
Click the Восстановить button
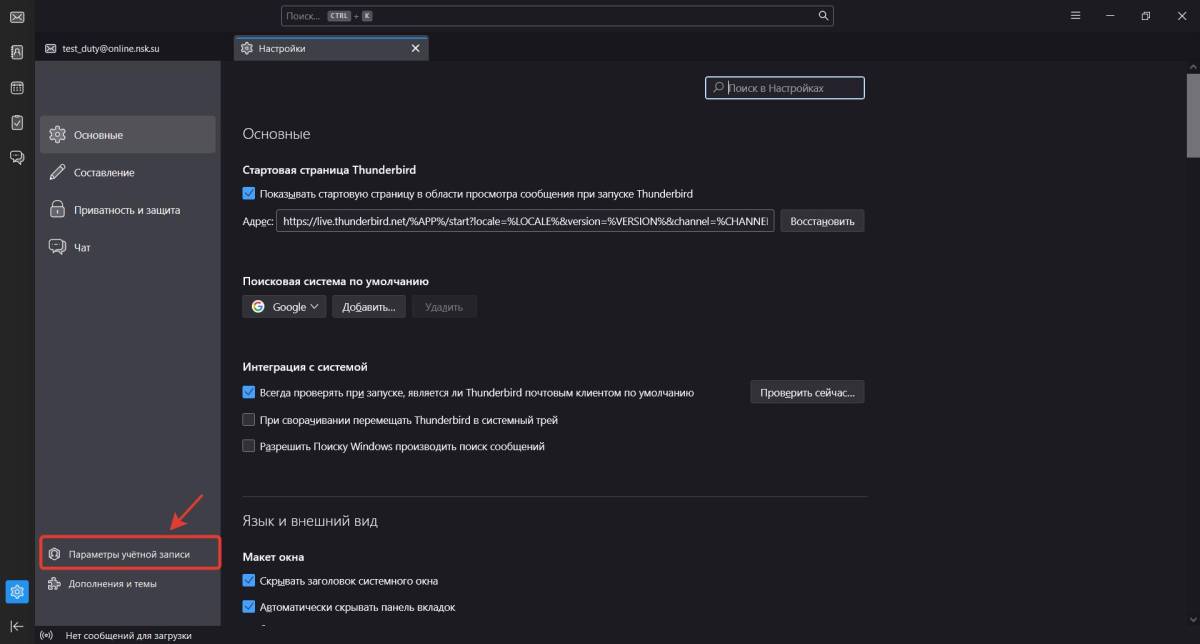[822, 221]
